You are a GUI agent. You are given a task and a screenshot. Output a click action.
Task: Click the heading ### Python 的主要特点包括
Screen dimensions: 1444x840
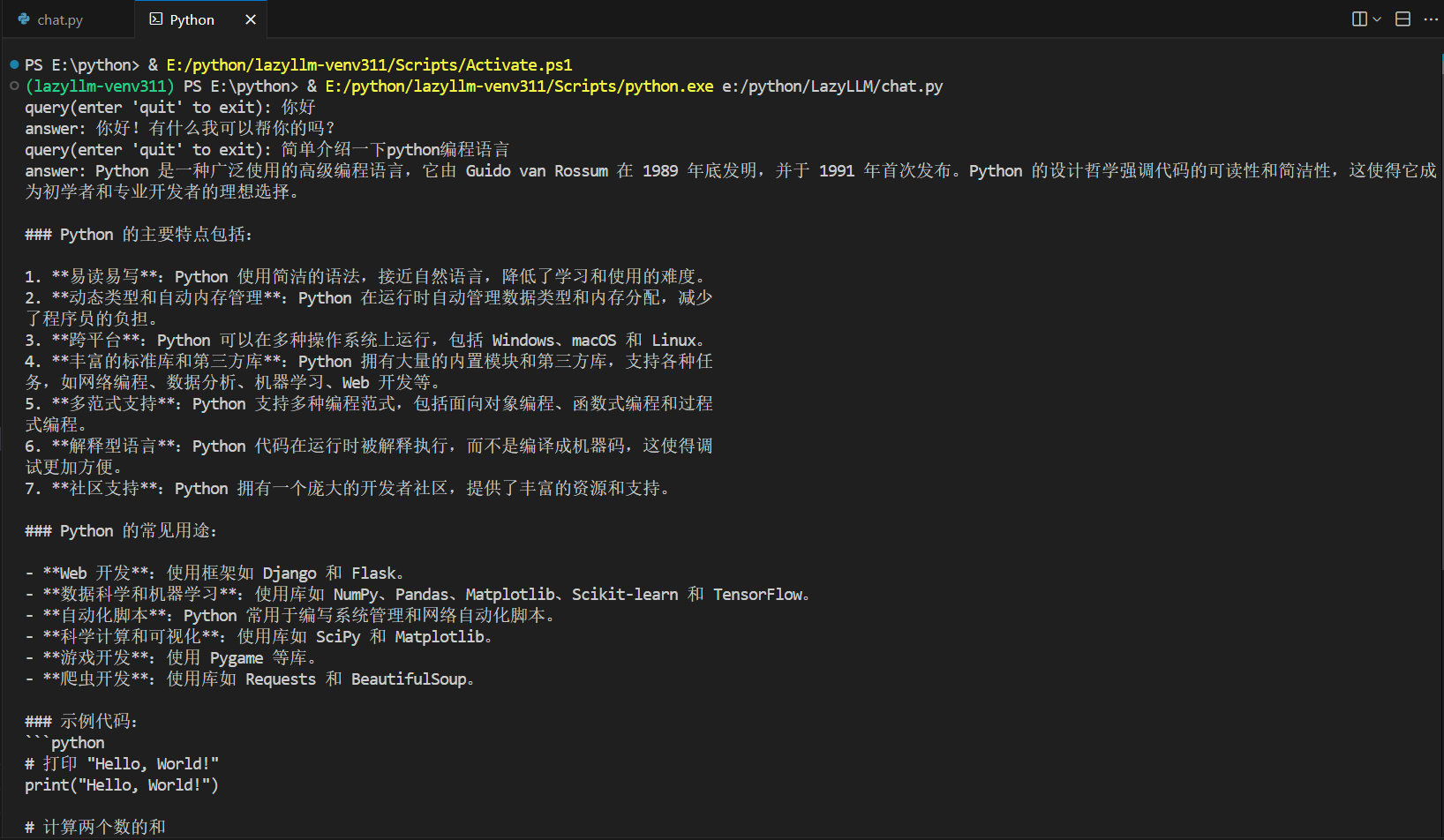(x=139, y=235)
